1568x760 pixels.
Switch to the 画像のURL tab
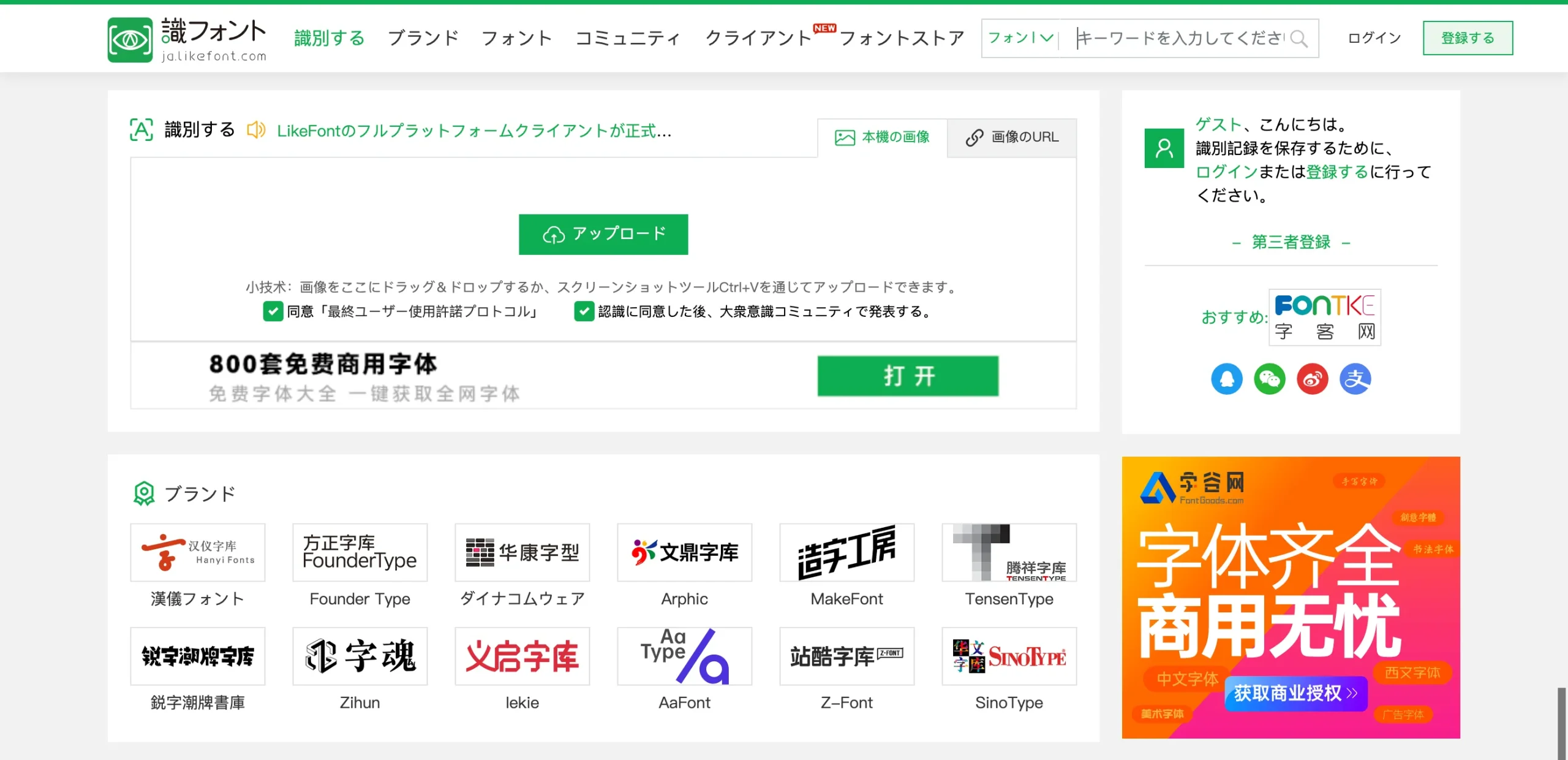pyautogui.click(x=1012, y=137)
